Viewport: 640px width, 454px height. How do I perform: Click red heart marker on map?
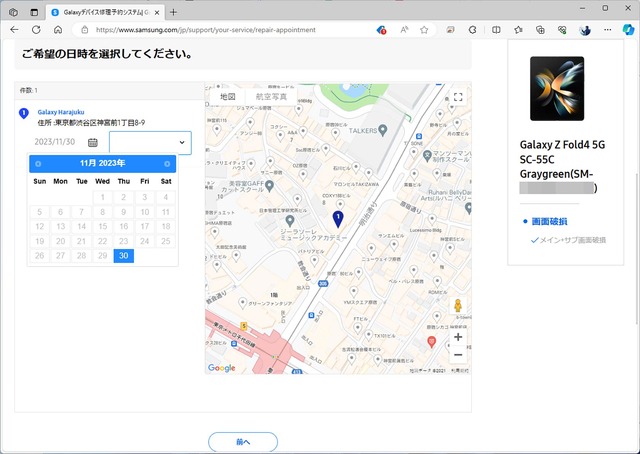click(x=431, y=342)
